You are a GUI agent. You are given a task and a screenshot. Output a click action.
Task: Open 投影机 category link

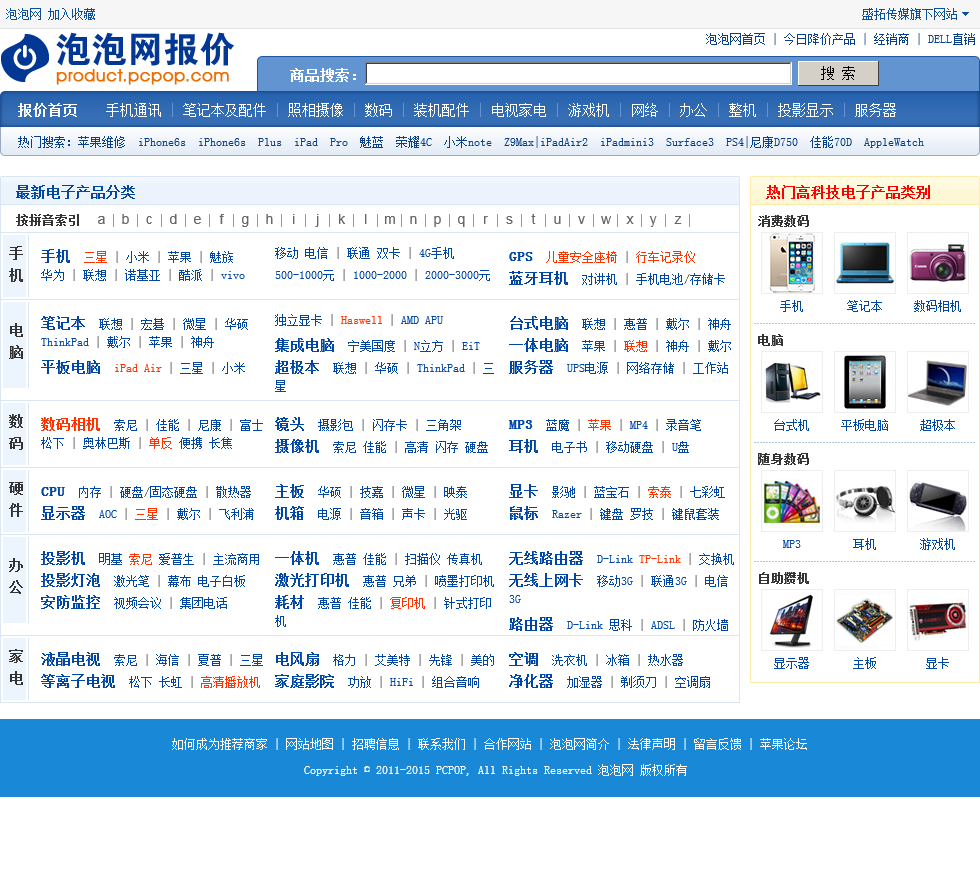(x=63, y=558)
